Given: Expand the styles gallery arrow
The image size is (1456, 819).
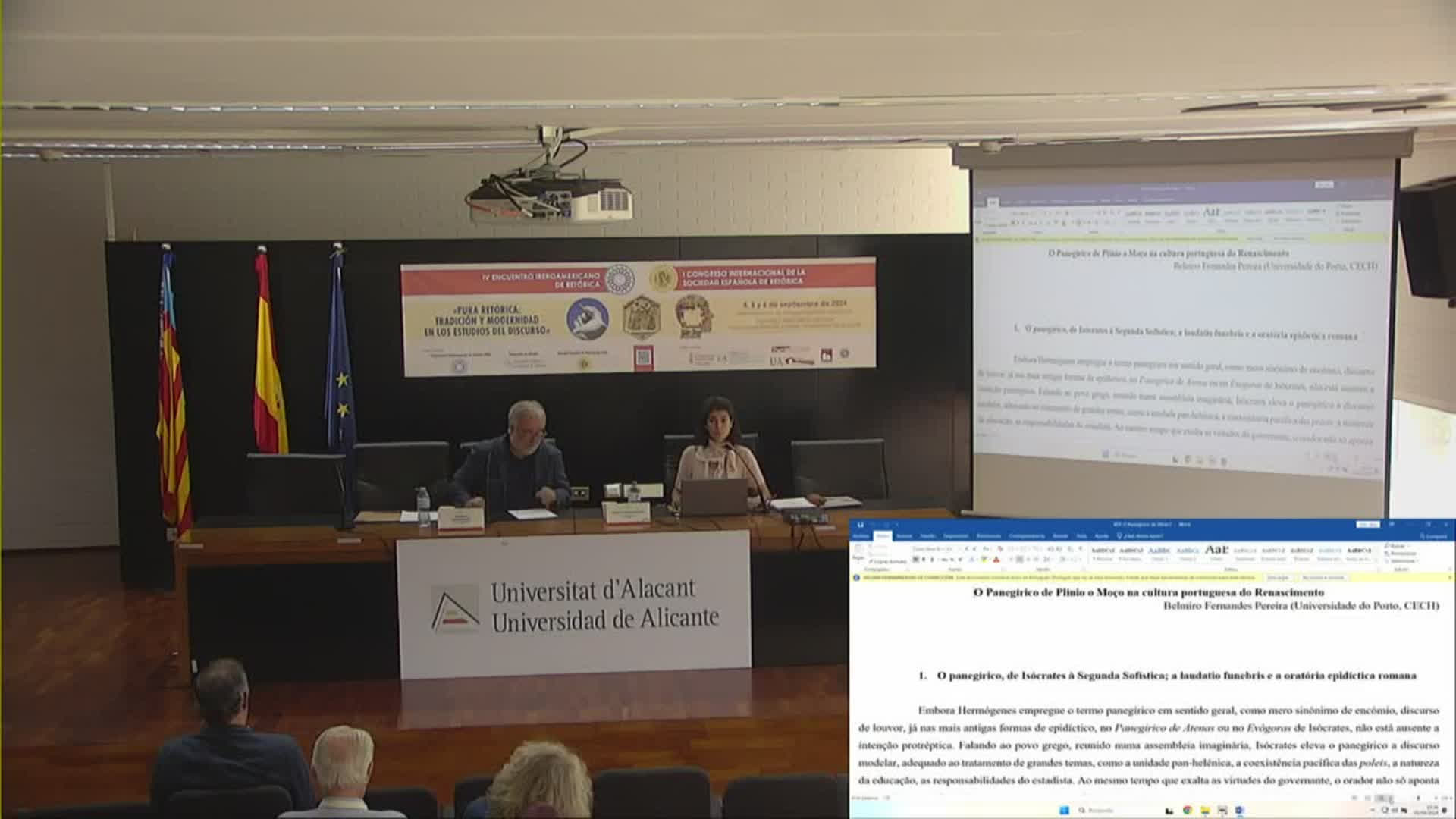Looking at the screenshot, I should coord(1377,561).
